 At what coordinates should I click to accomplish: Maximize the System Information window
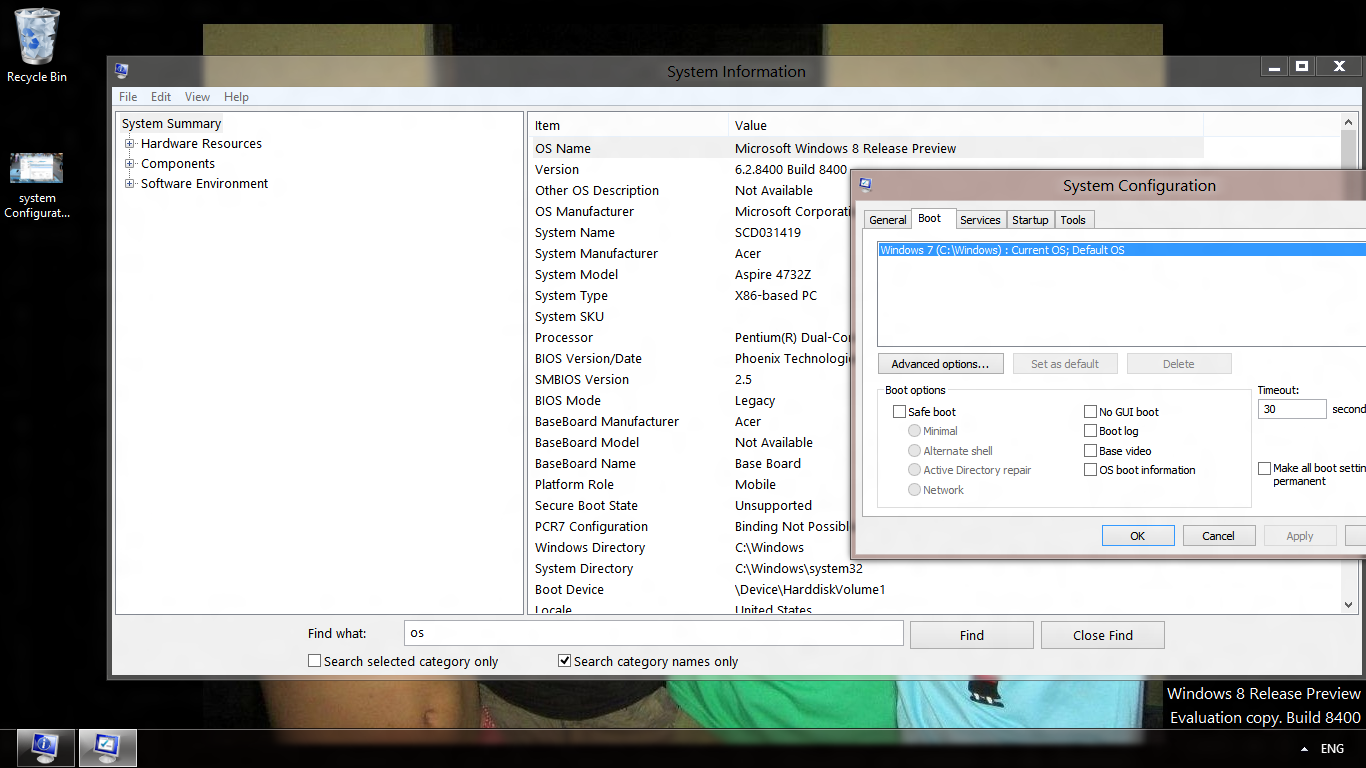[1301, 67]
